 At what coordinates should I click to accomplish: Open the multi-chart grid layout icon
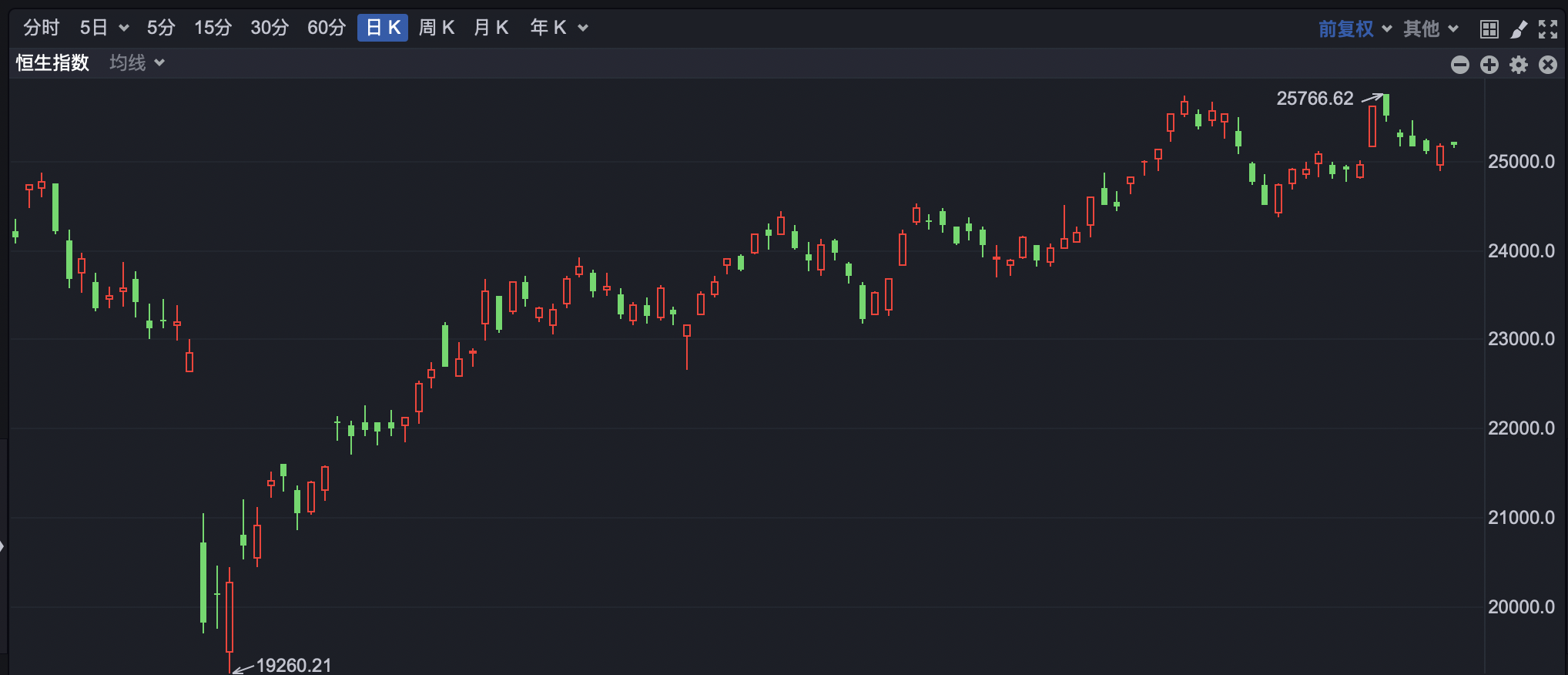coord(1489,29)
